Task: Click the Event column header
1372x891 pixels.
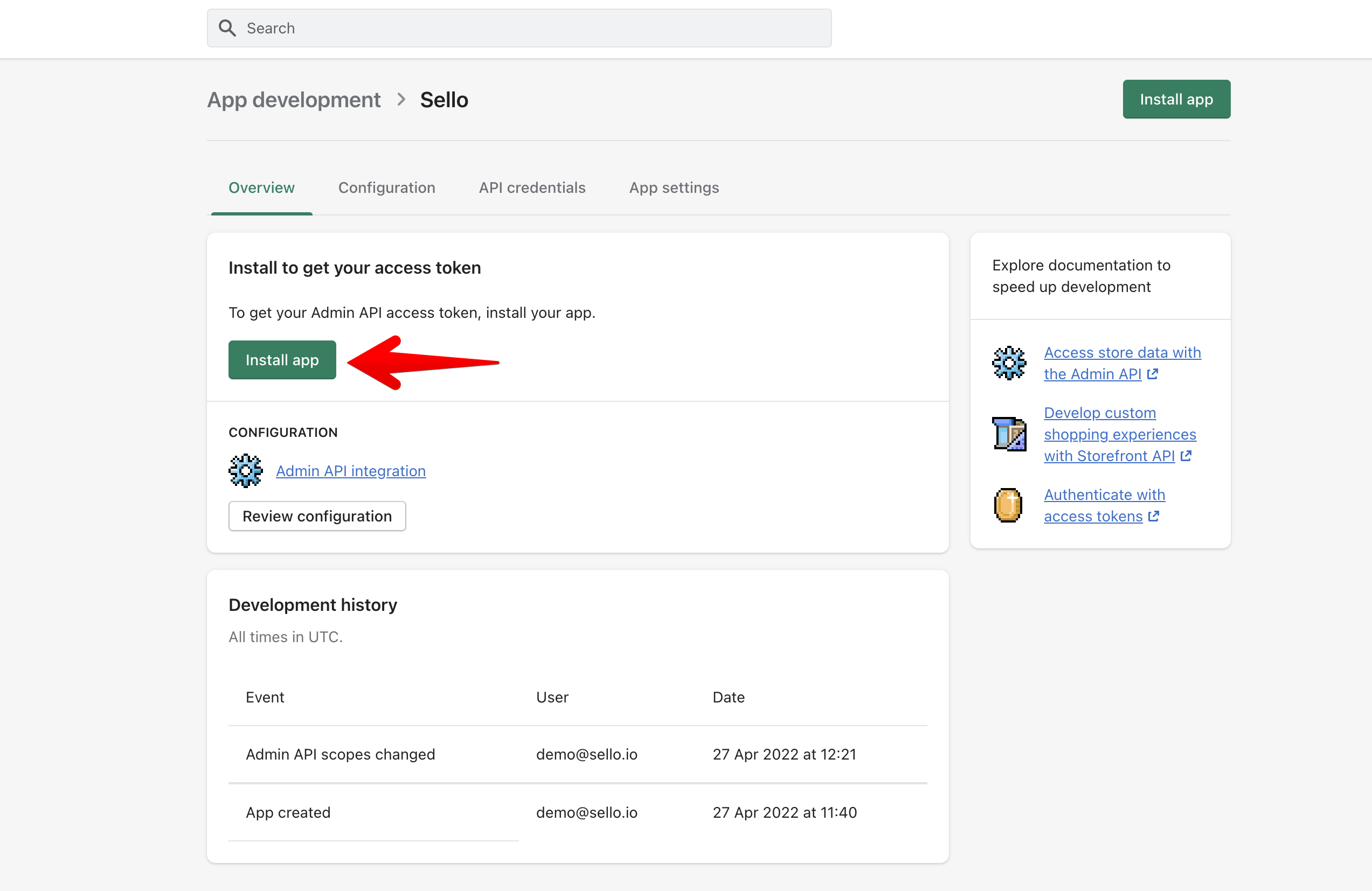Action: [265, 698]
